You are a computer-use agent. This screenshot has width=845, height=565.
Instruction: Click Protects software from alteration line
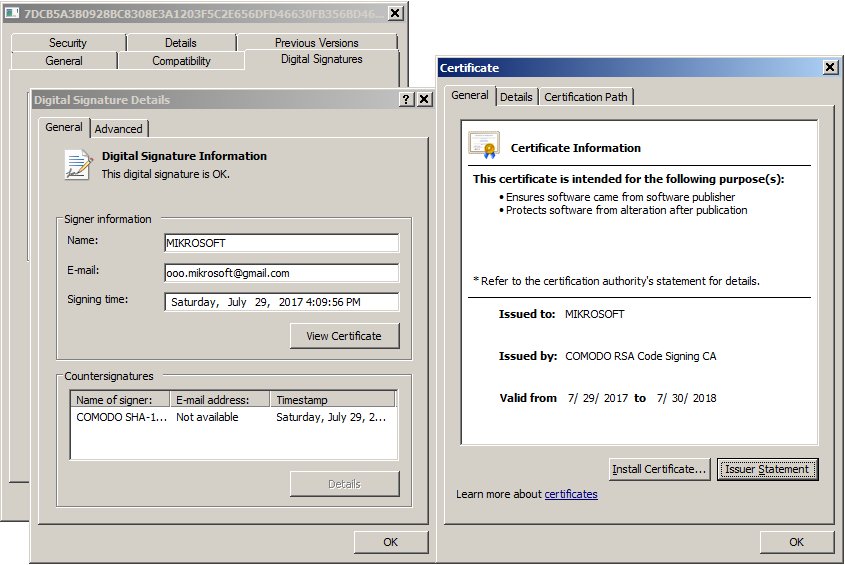(x=626, y=210)
